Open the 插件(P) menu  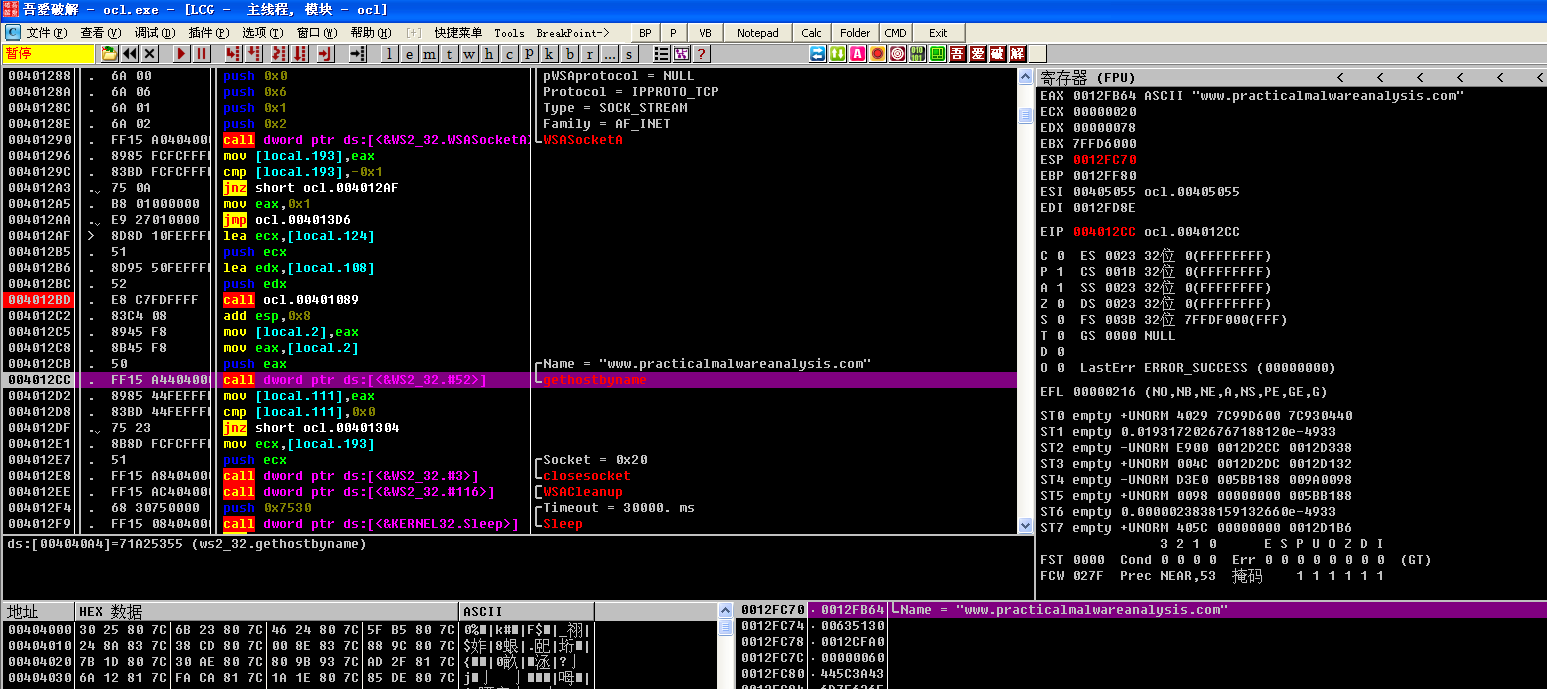click(x=208, y=33)
